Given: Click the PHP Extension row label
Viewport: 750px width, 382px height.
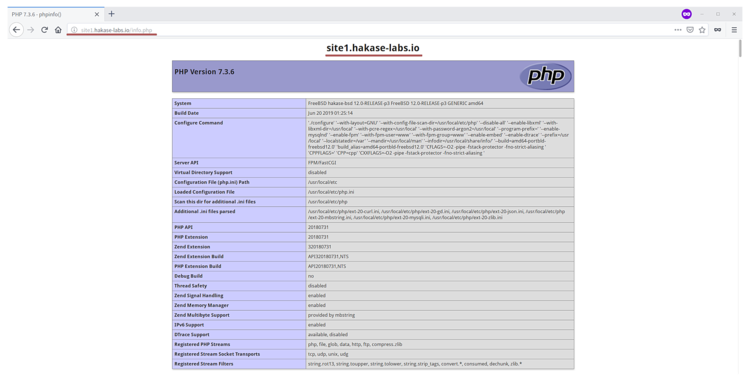Looking at the screenshot, I should tap(191, 237).
